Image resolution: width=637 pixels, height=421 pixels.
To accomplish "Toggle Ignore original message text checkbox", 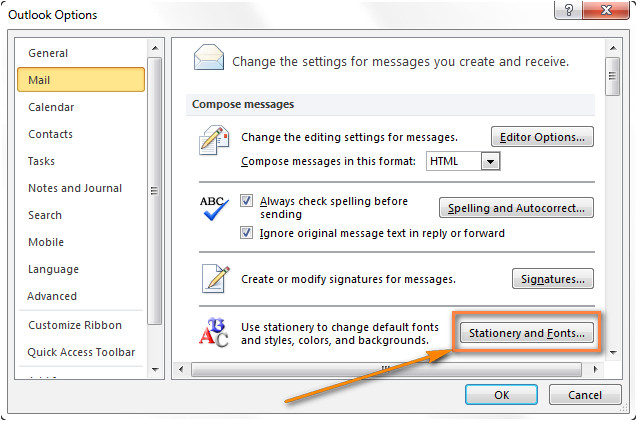I will (x=247, y=233).
